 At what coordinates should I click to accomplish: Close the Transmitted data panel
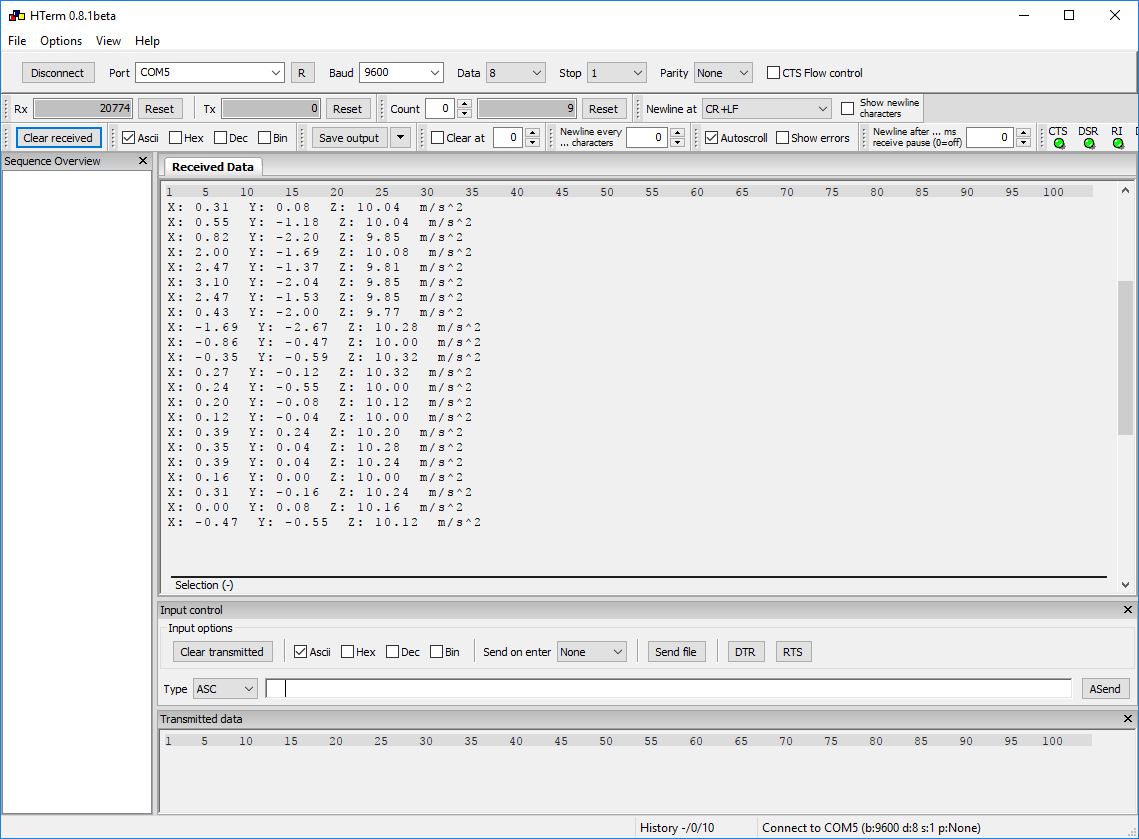[x=1127, y=719]
